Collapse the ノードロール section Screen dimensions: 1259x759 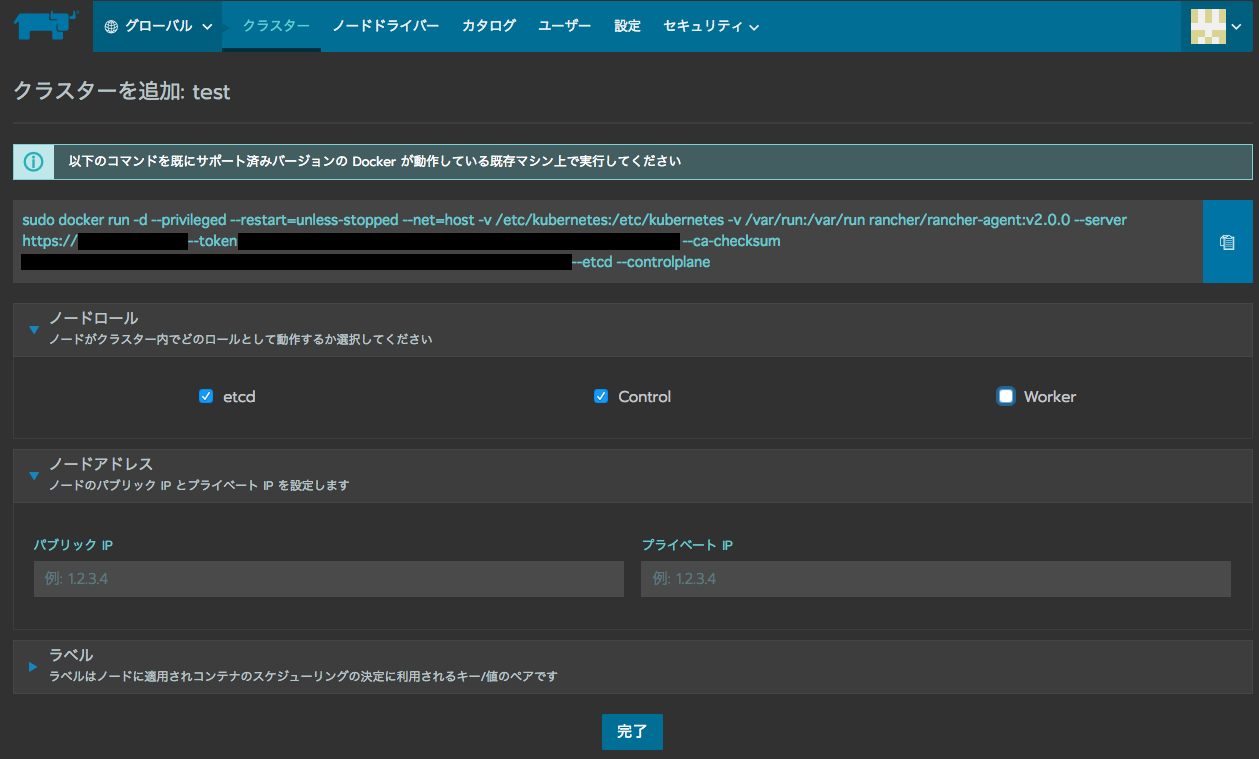coord(33,329)
